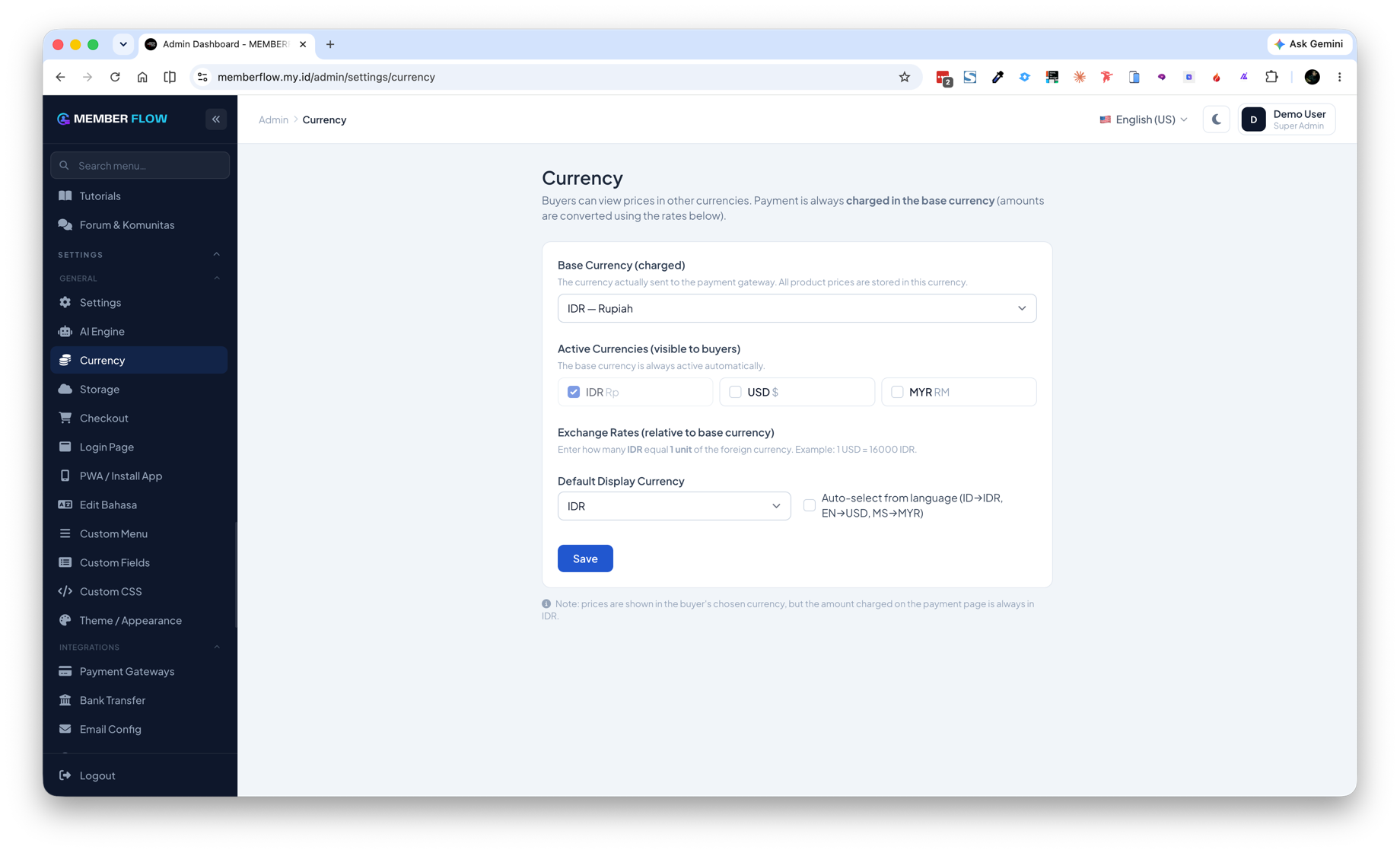
Task: Open Default Display Currency dropdown
Action: (674, 506)
